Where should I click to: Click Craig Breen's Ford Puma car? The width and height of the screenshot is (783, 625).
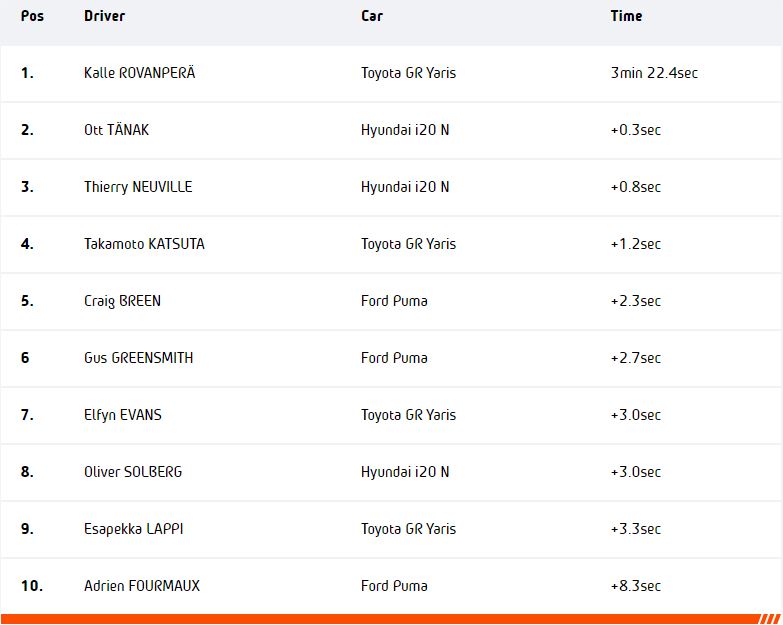pos(394,301)
